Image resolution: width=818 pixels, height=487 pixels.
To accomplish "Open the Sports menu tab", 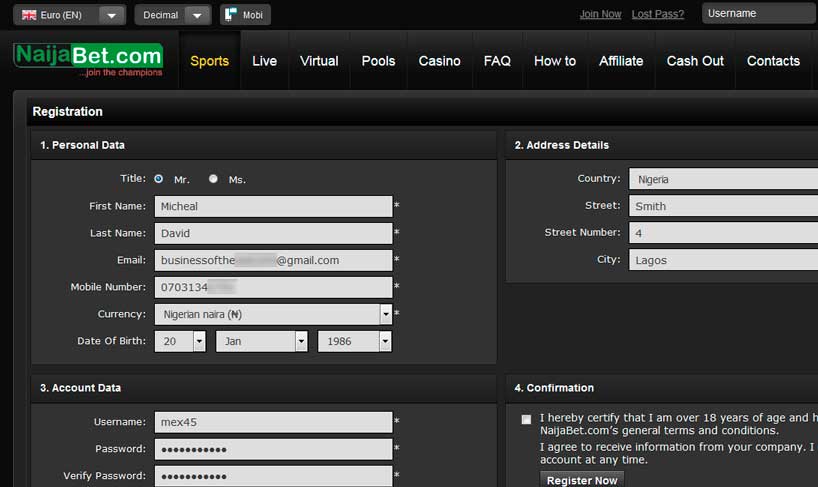I will click(x=210, y=61).
